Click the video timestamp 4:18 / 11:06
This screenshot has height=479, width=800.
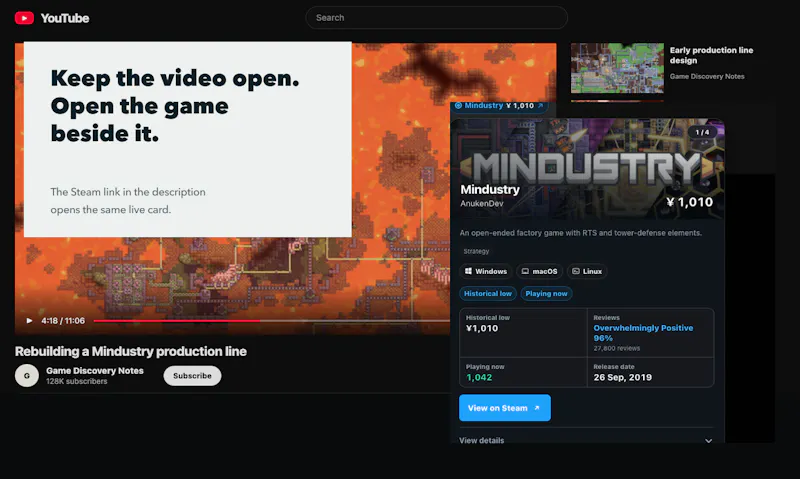(x=63, y=320)
